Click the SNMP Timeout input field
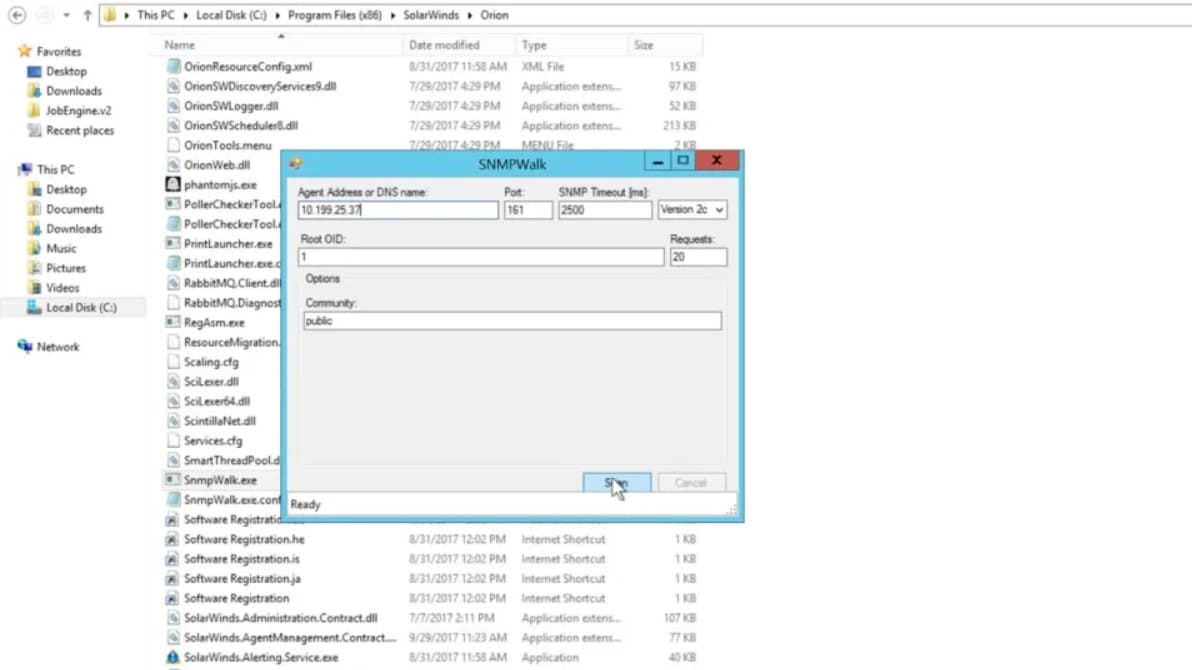The width and height of the screenshot is (1192, 670). point(604,210)
